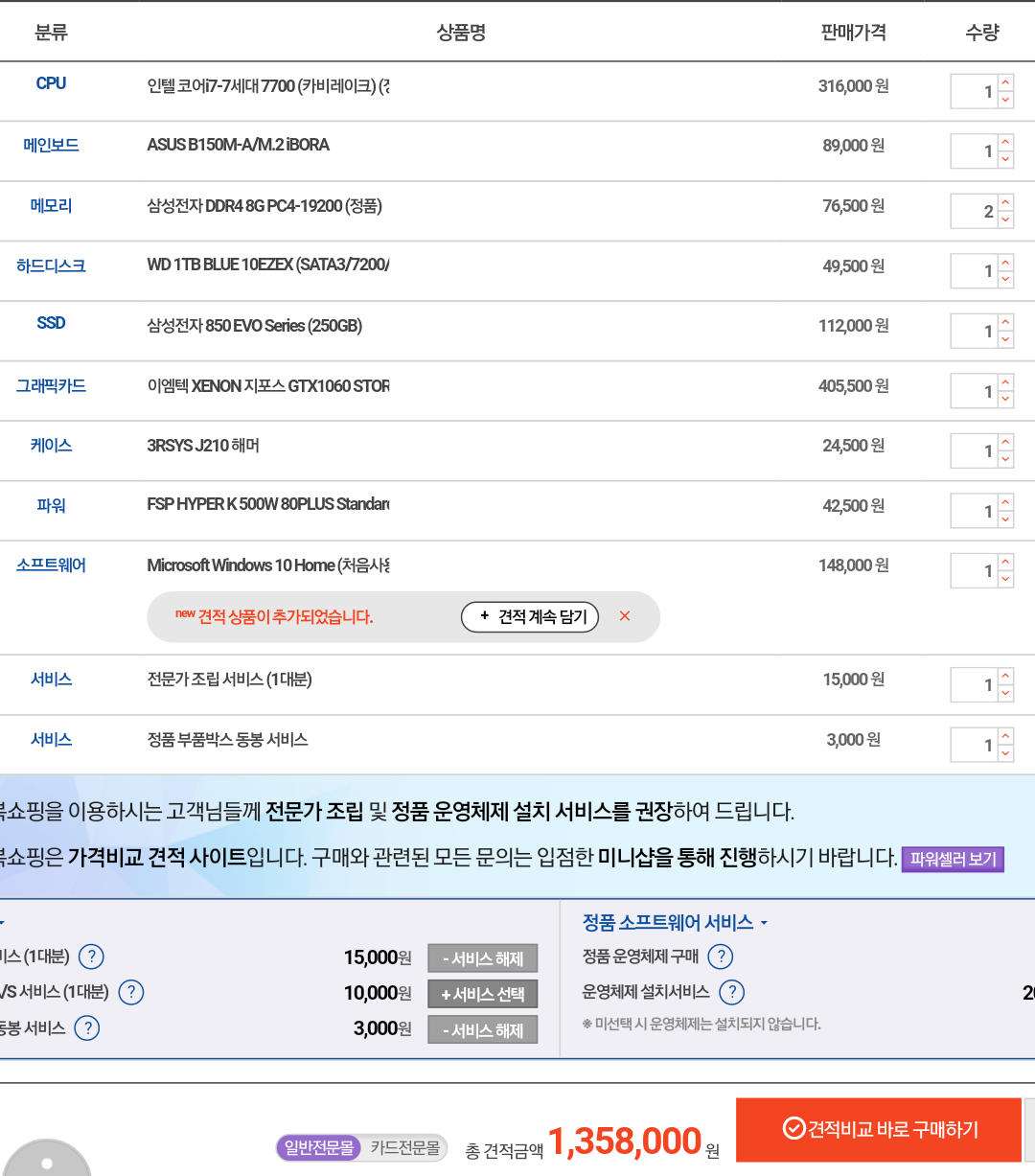Select product 3RSYS J210 해머

[203, 445]
